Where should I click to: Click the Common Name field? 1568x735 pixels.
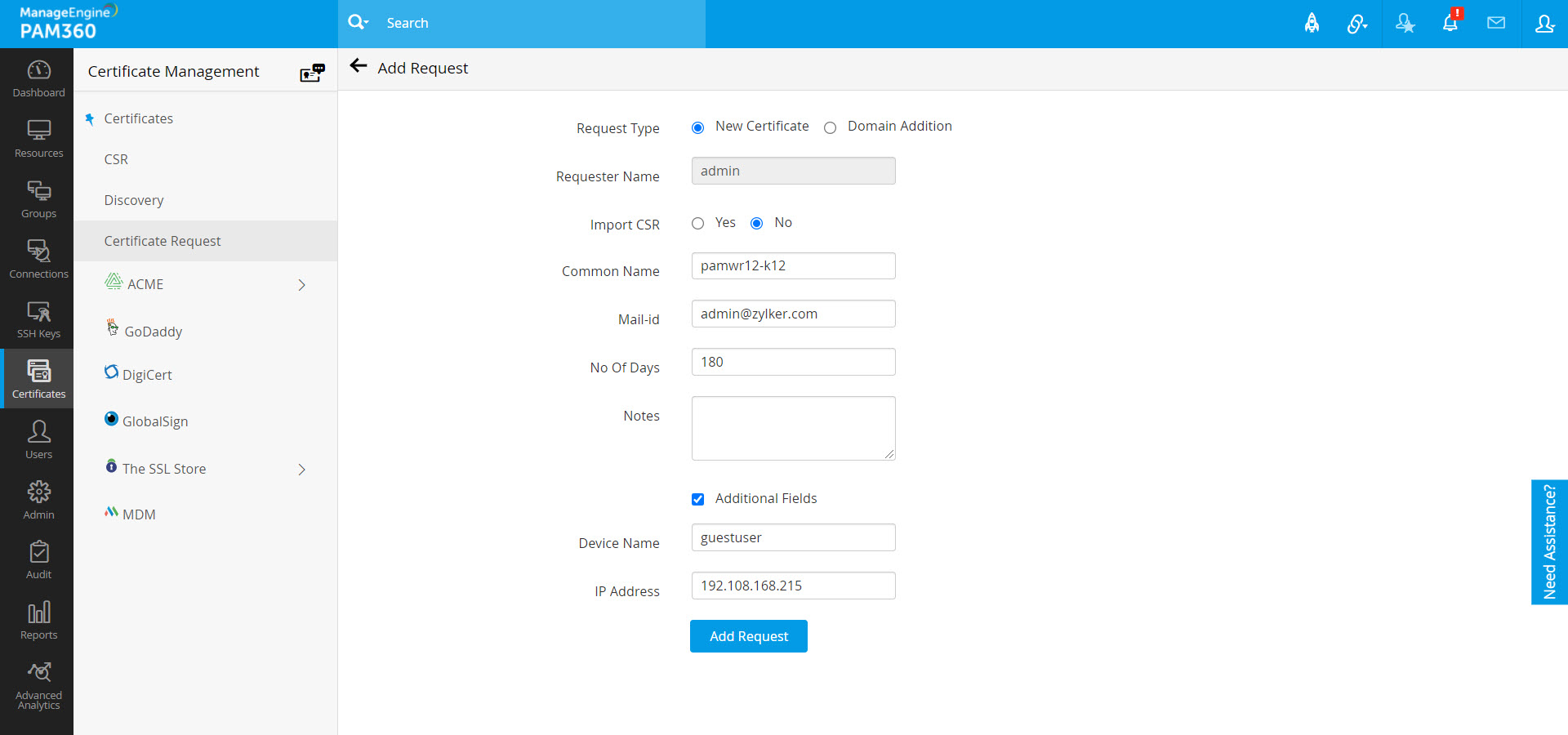coord(793,265)
